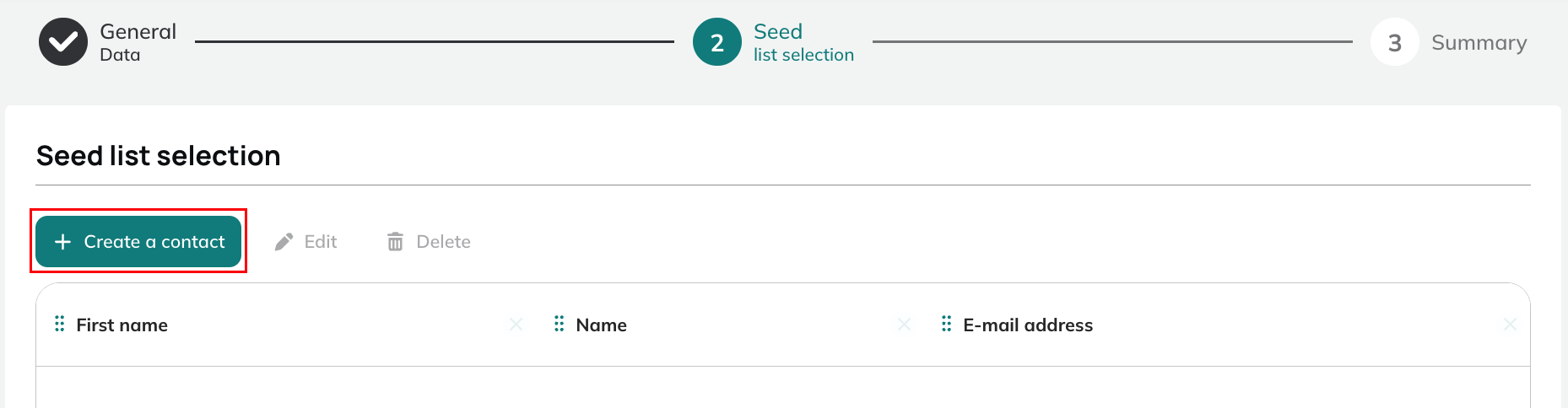The height and width of the screenshot is (408, 1568).
Task: Remove the Name column with its X
Action: click(x=904, y=325)
